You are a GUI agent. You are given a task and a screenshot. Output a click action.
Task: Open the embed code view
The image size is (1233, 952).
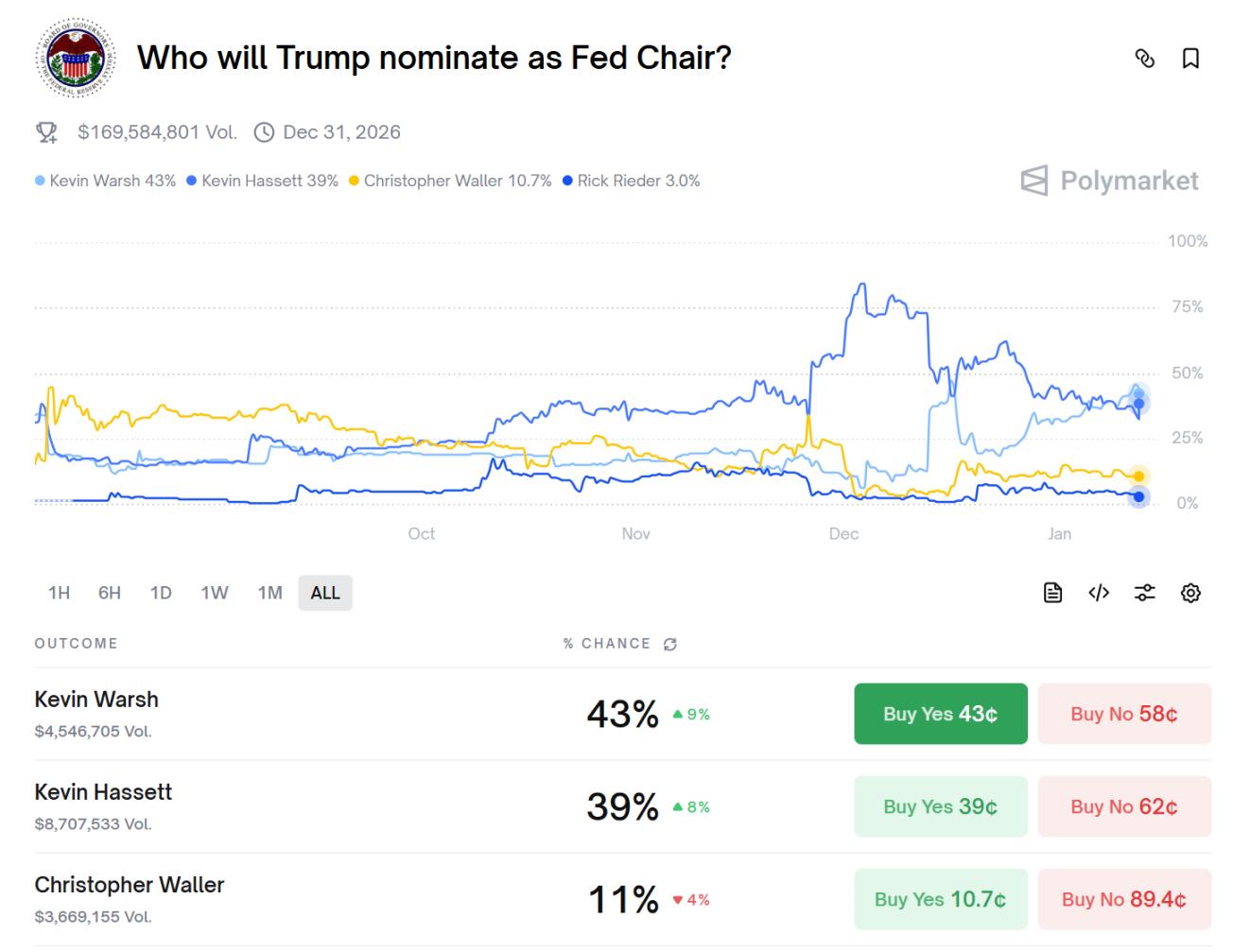tap(1098, 593)
